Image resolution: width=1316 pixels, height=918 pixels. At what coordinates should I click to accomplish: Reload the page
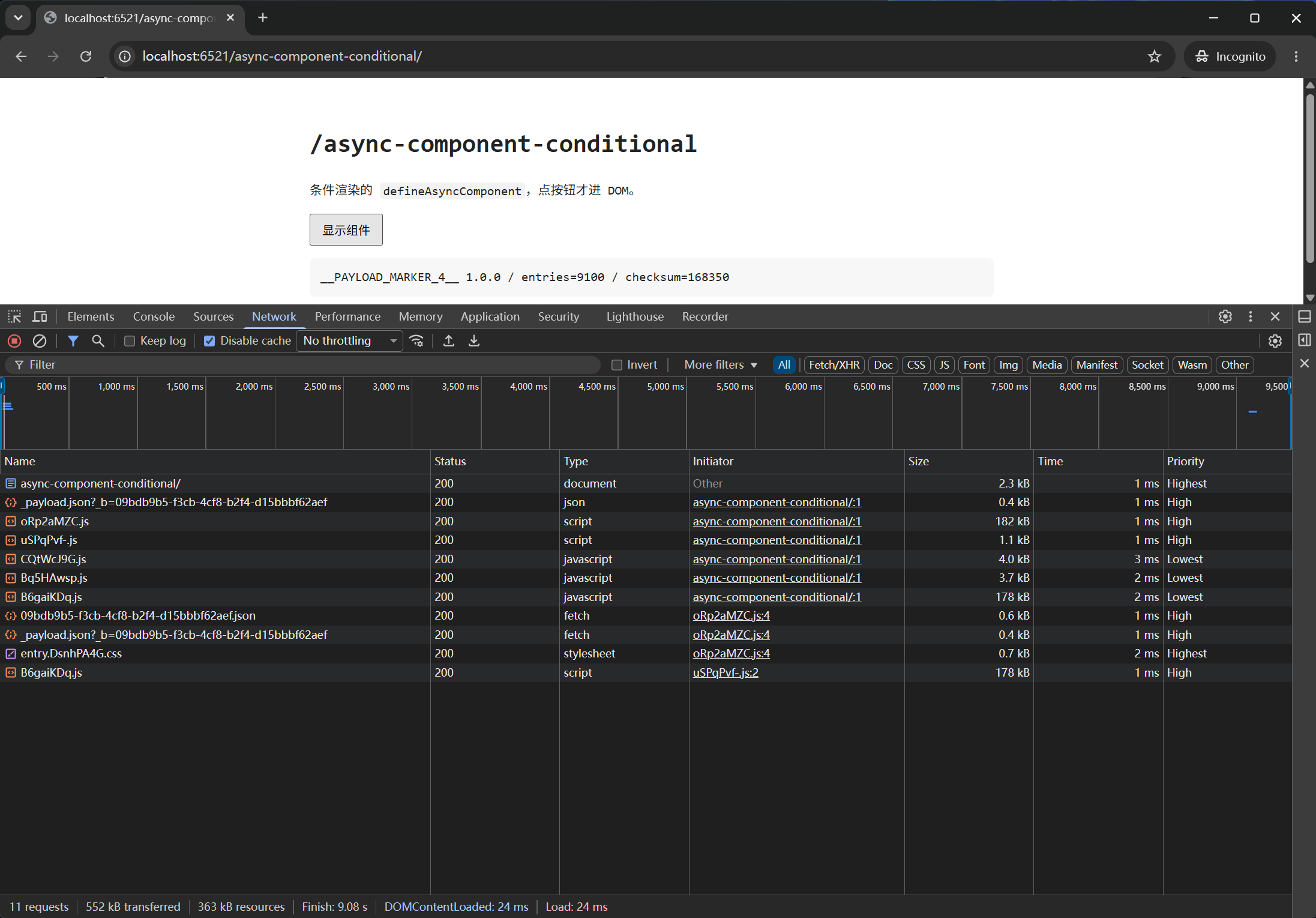click(86, 56)
